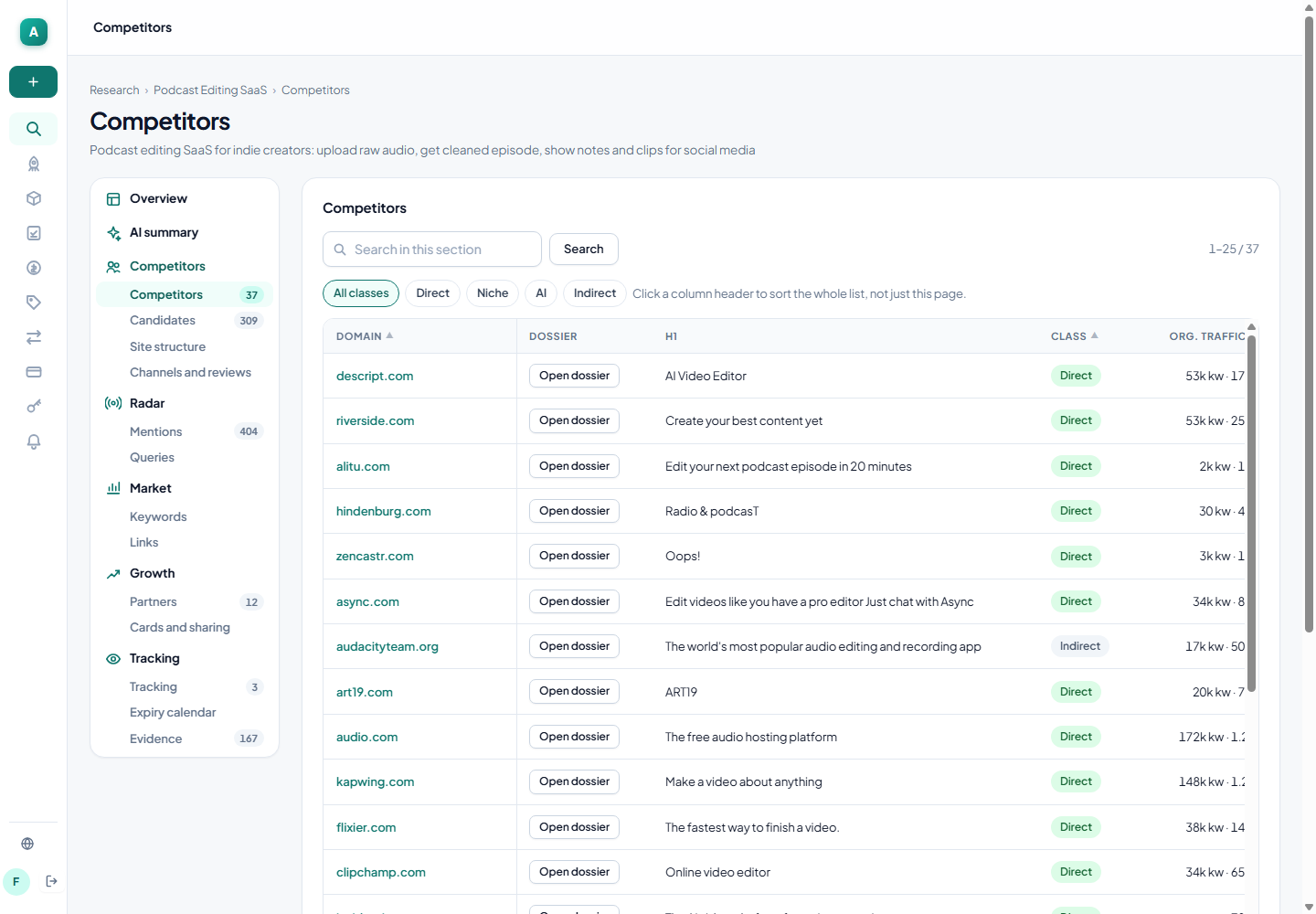The image size is (1316, 914).
Task: Click the green A logo in sidebar
Action: [x=34, y=32]
